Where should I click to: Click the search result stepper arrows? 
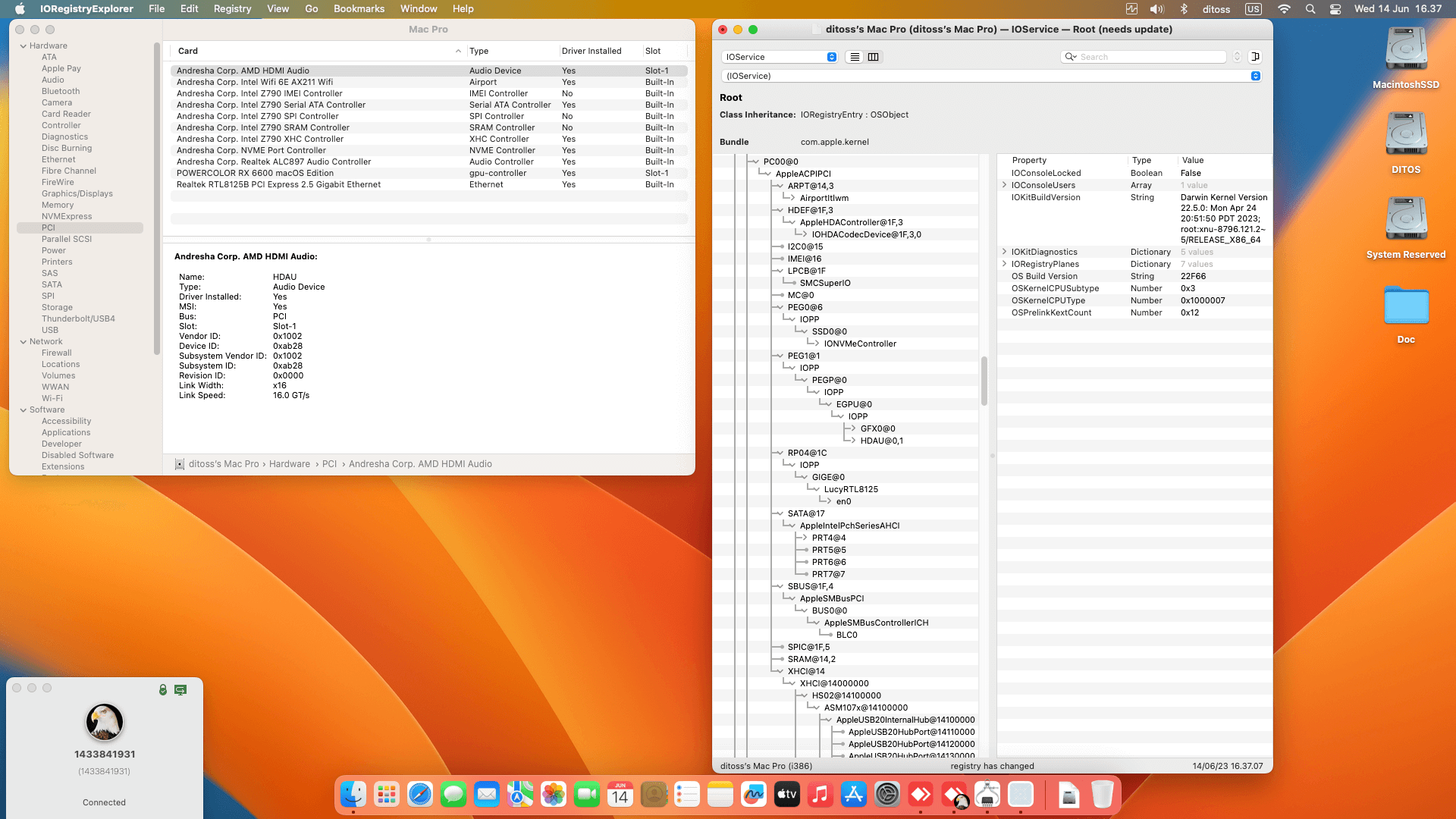[x=1237, y=57]
